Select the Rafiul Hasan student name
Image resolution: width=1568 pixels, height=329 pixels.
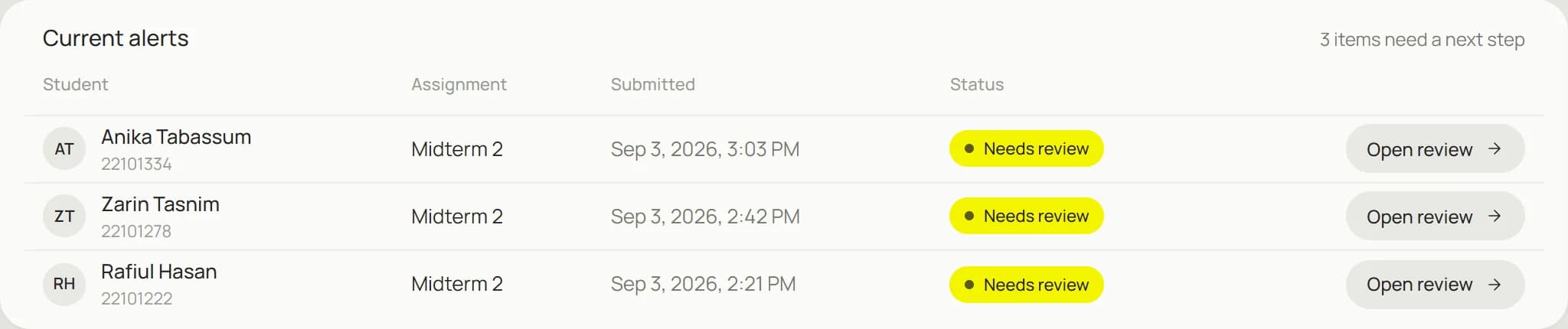click(x=159, y=272)
